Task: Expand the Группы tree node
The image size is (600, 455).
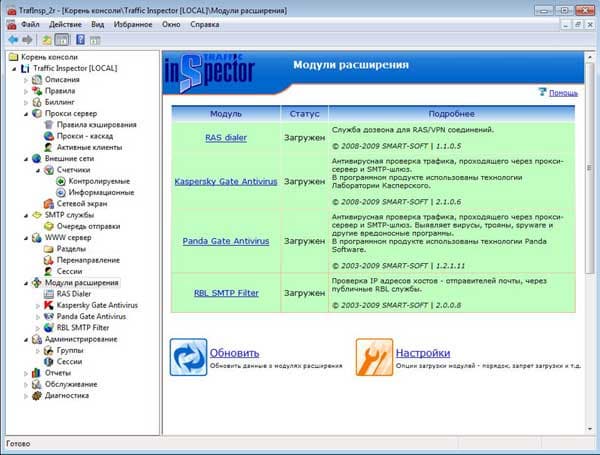Action: (38, 351)
